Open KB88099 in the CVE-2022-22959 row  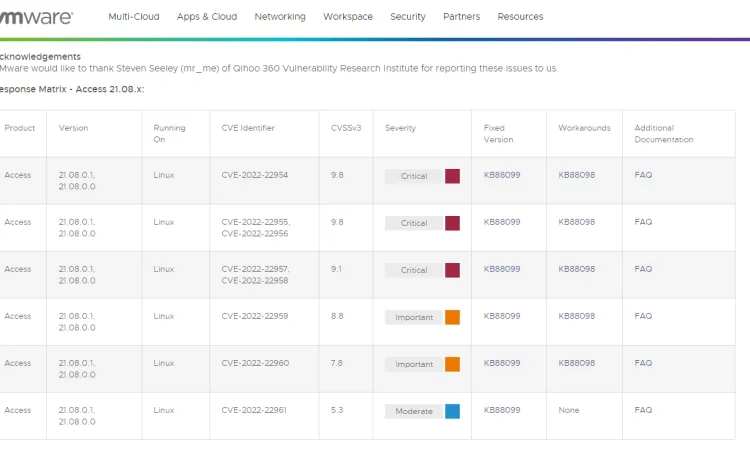(502, 316)
